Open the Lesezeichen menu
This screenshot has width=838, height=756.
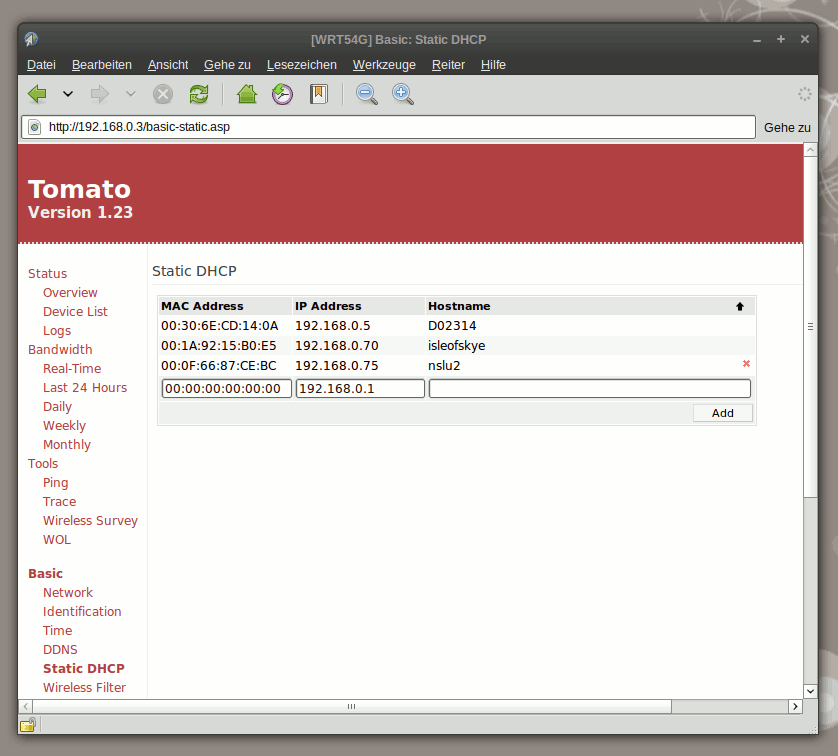301,65
